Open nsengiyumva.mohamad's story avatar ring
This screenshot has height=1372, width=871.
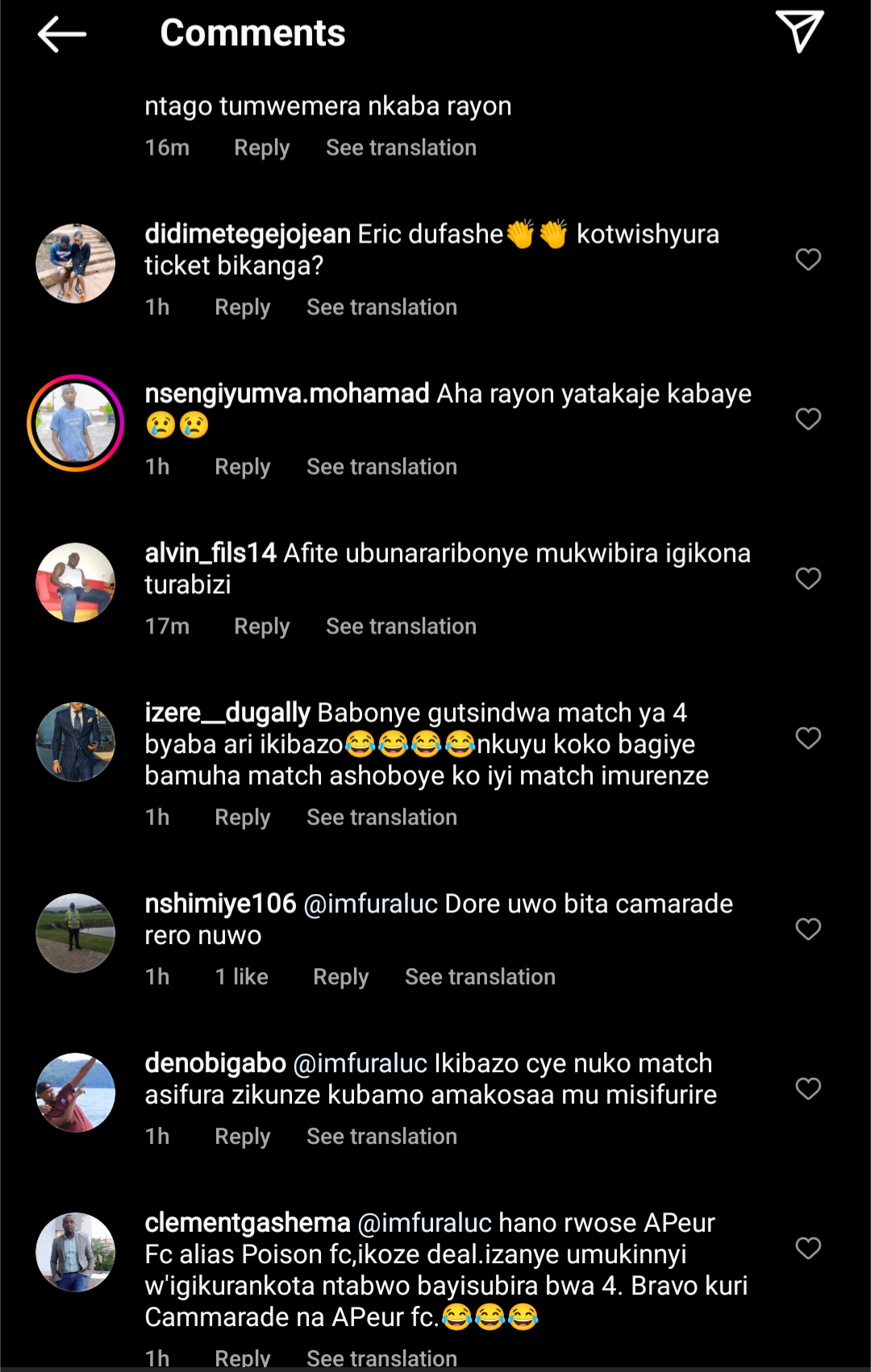[x=76, y=423]
